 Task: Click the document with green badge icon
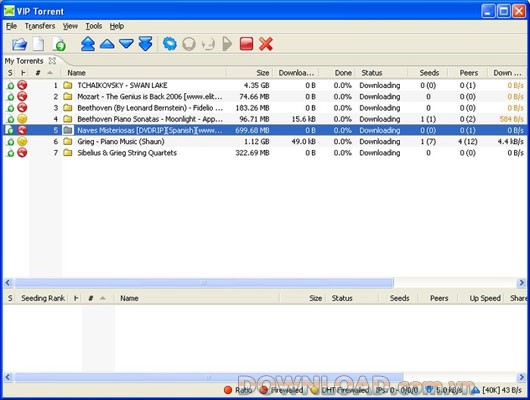pos(59,44)
